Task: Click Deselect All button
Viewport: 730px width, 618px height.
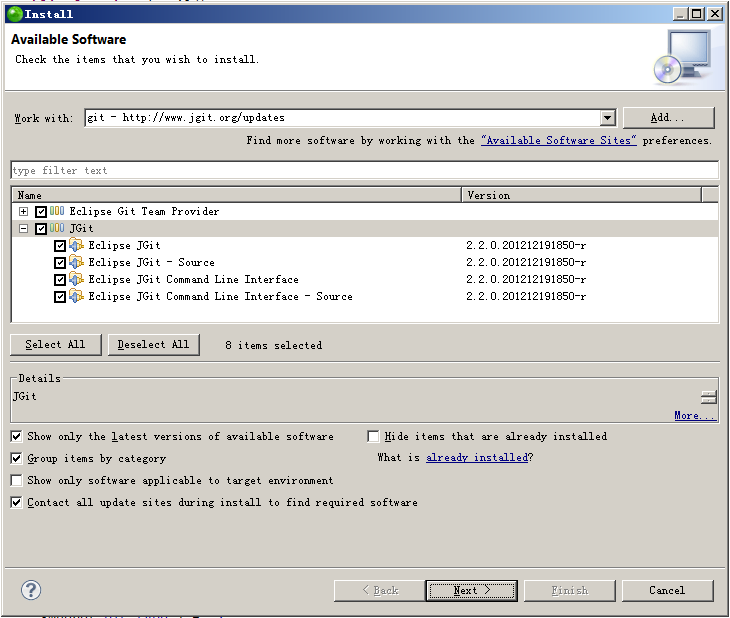Action: coord(154,345)
